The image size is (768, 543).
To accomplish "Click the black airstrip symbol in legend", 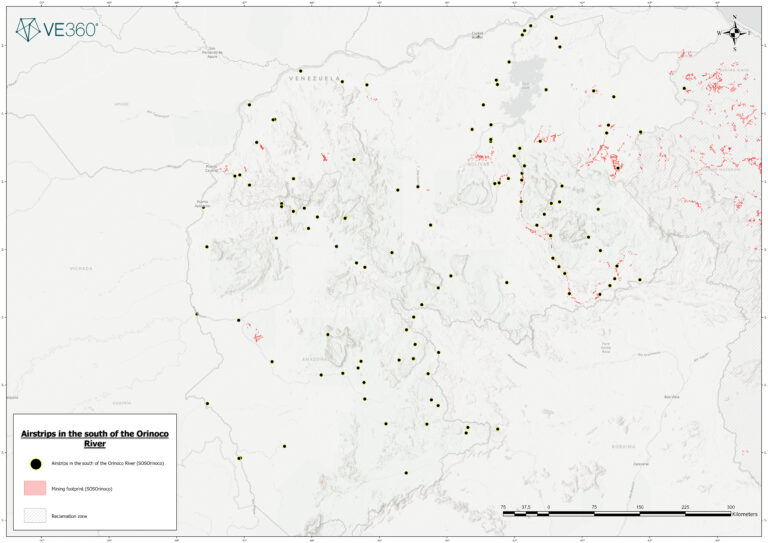I will point(34,463).
